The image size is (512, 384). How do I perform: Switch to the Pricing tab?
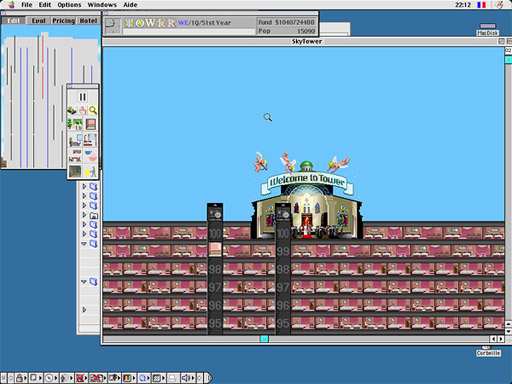tap(63, 21)
